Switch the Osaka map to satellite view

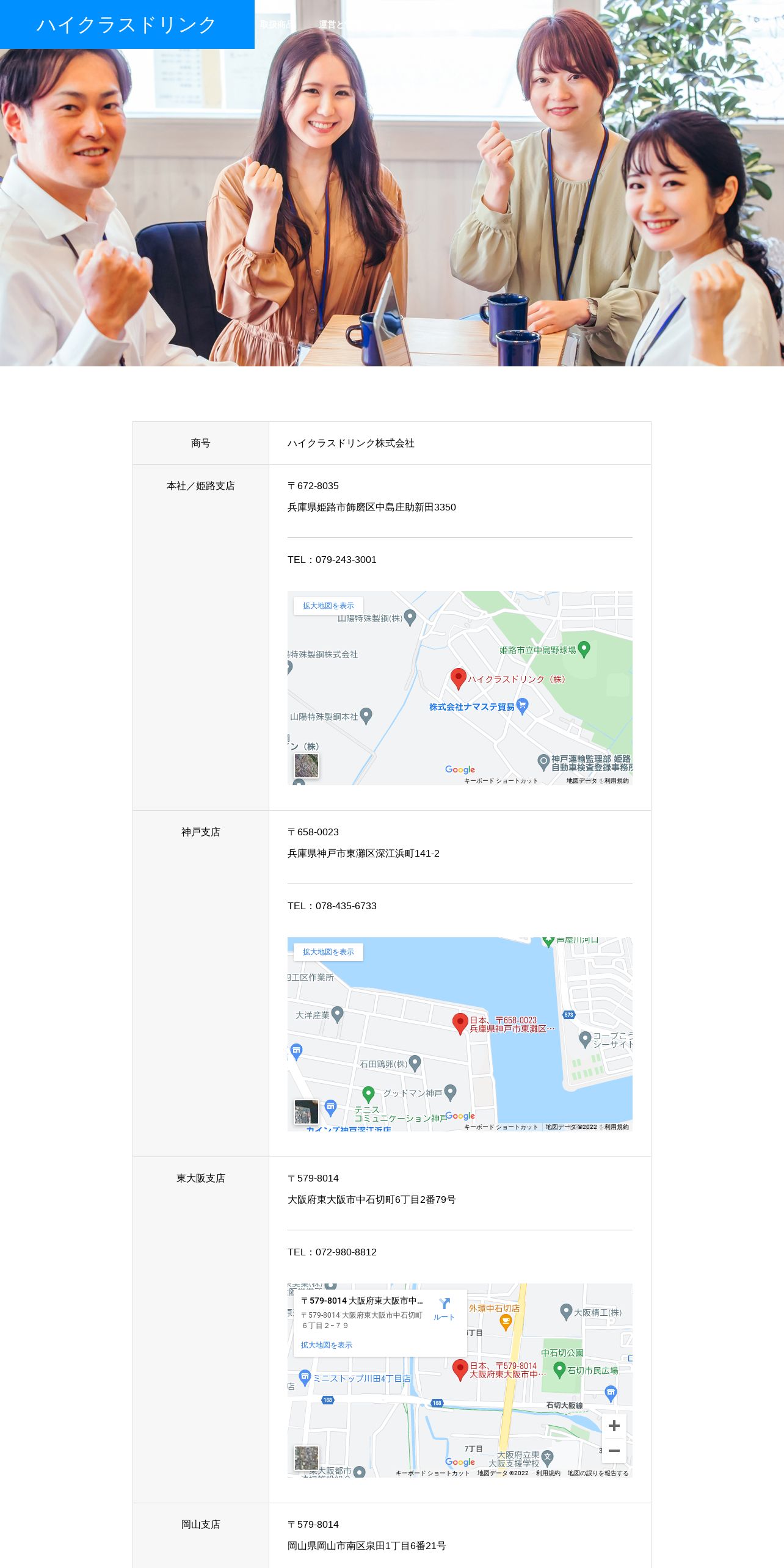pyautogui.click(x=307, y=1458)
